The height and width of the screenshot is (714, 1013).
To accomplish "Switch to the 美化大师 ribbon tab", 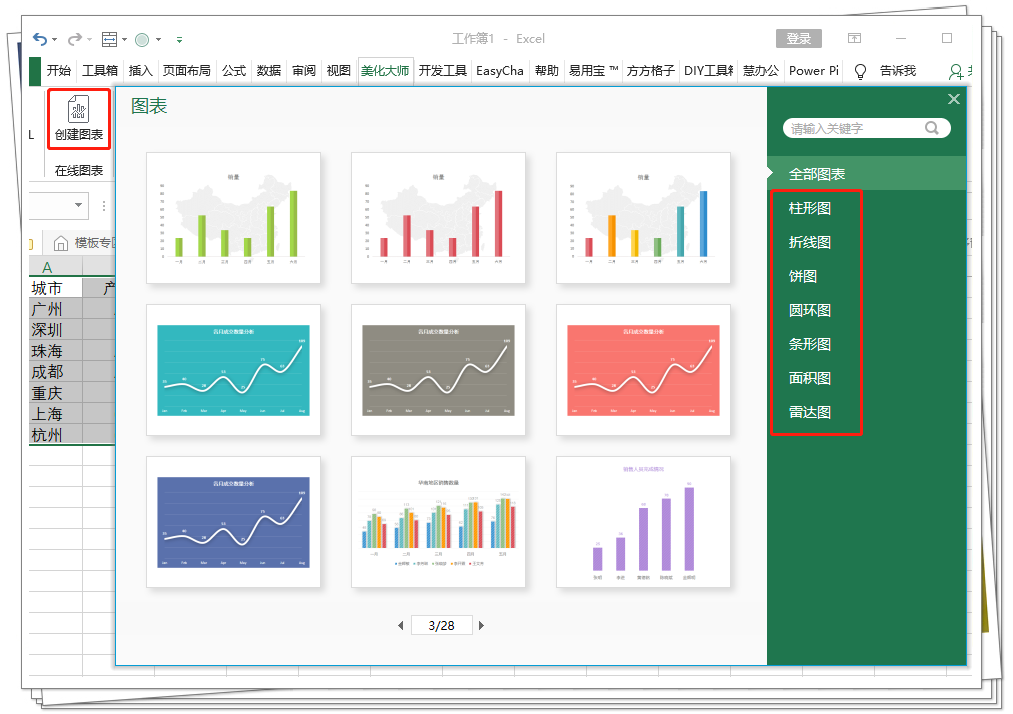I will click(x=386, y=71).
